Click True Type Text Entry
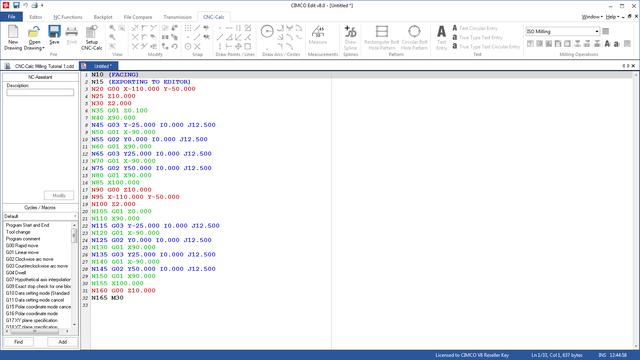Image resolution: width=640 pixels, height=360 pixels. (477, 38)
